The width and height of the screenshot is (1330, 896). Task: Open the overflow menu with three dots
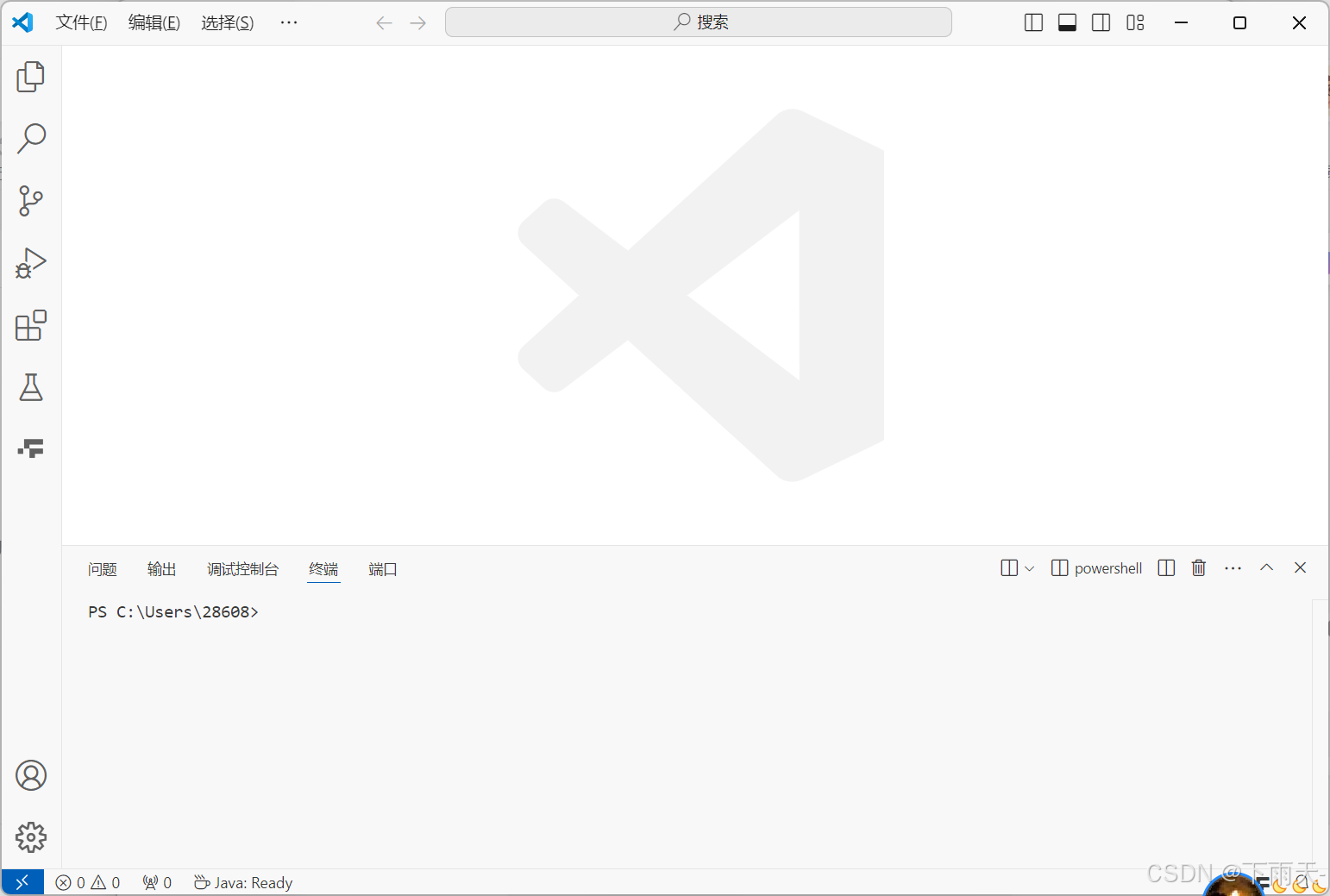pyautogui.click(x=289, y=22)
